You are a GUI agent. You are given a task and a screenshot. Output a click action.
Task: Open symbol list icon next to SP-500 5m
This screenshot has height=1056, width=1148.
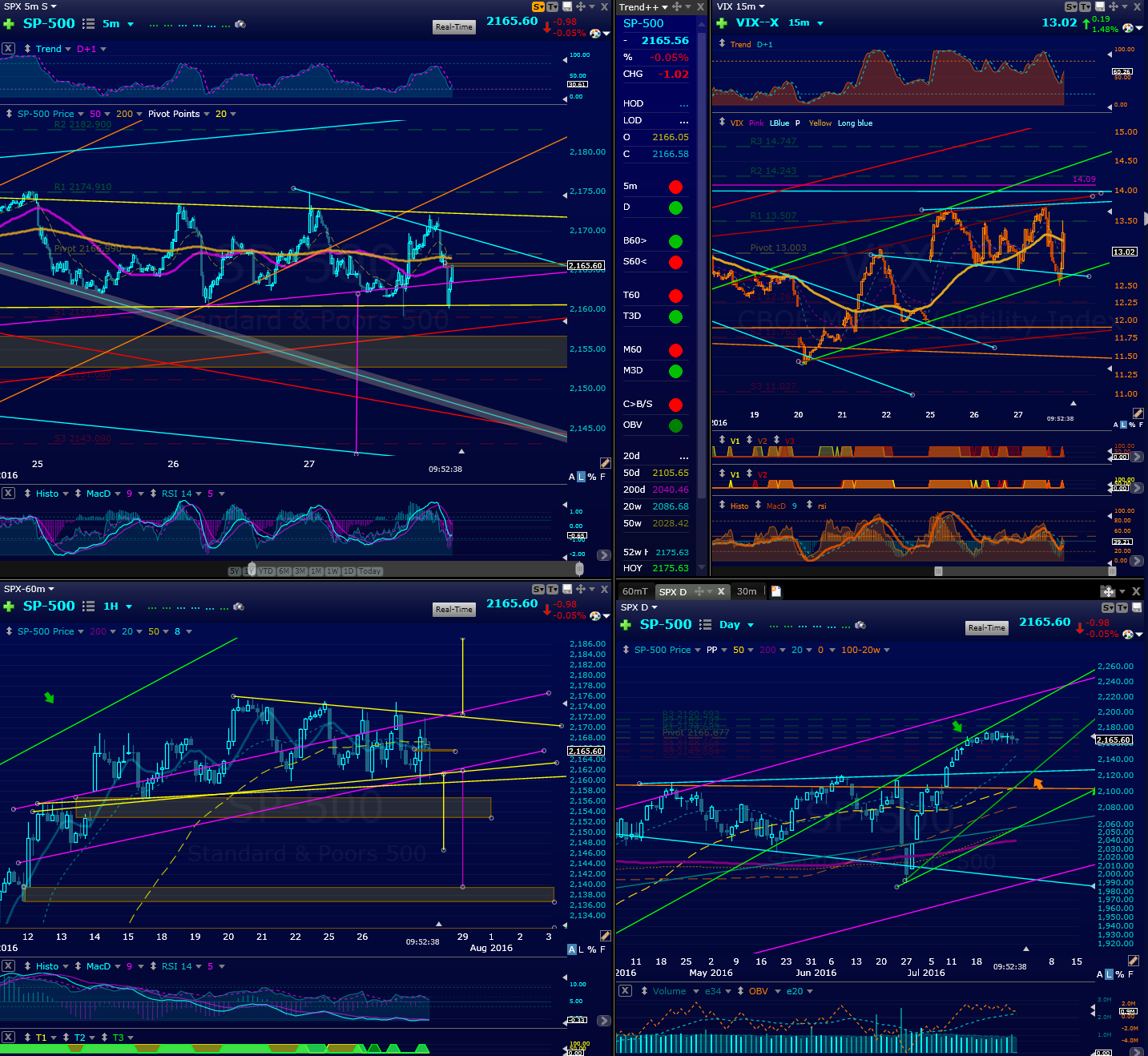pyautogui.click(x=89, y=24)
